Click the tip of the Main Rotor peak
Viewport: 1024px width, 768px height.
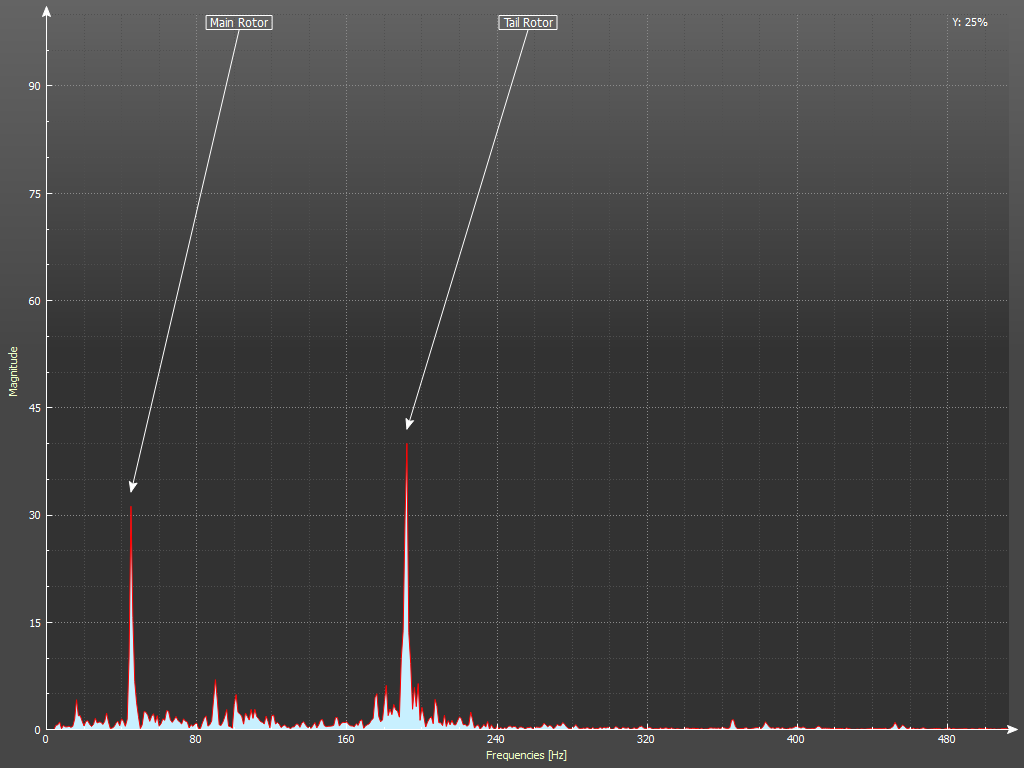coord(131,507)
